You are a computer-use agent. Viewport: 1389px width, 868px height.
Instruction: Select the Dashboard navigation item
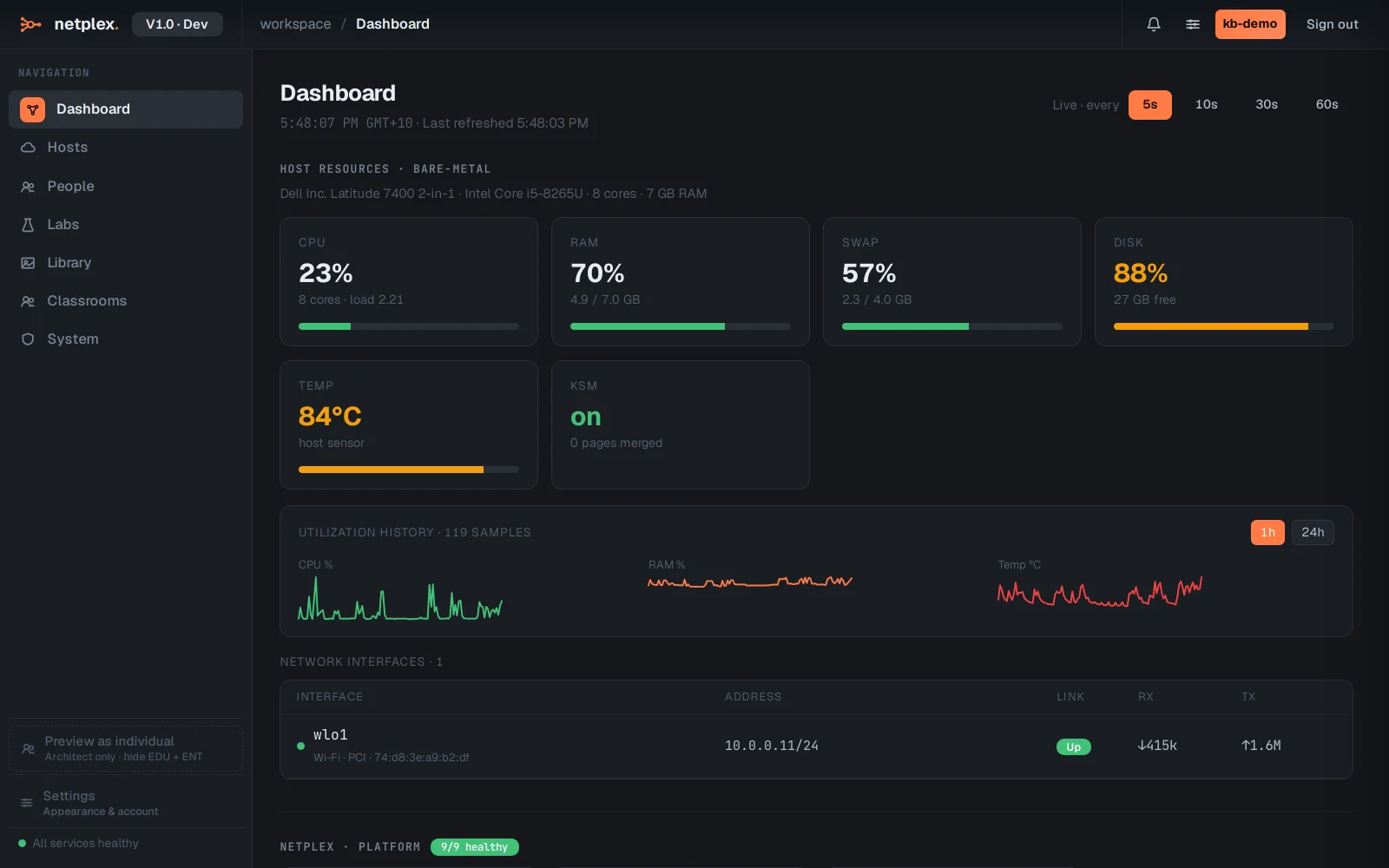(x=126, y=109)
